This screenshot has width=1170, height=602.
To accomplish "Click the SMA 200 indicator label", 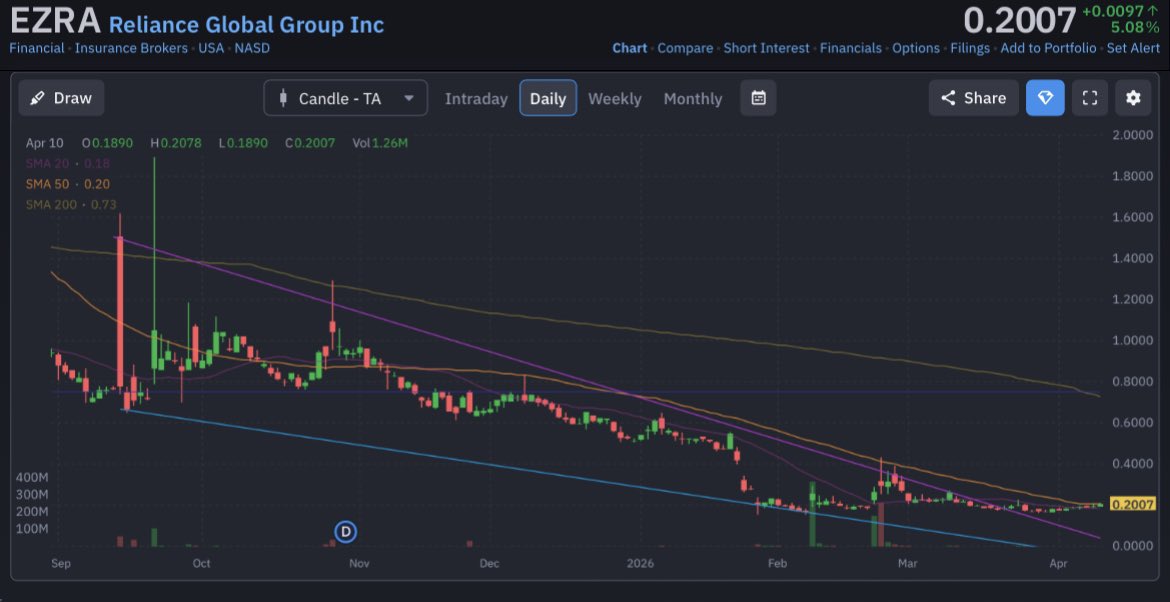I will tap(71, 204).
